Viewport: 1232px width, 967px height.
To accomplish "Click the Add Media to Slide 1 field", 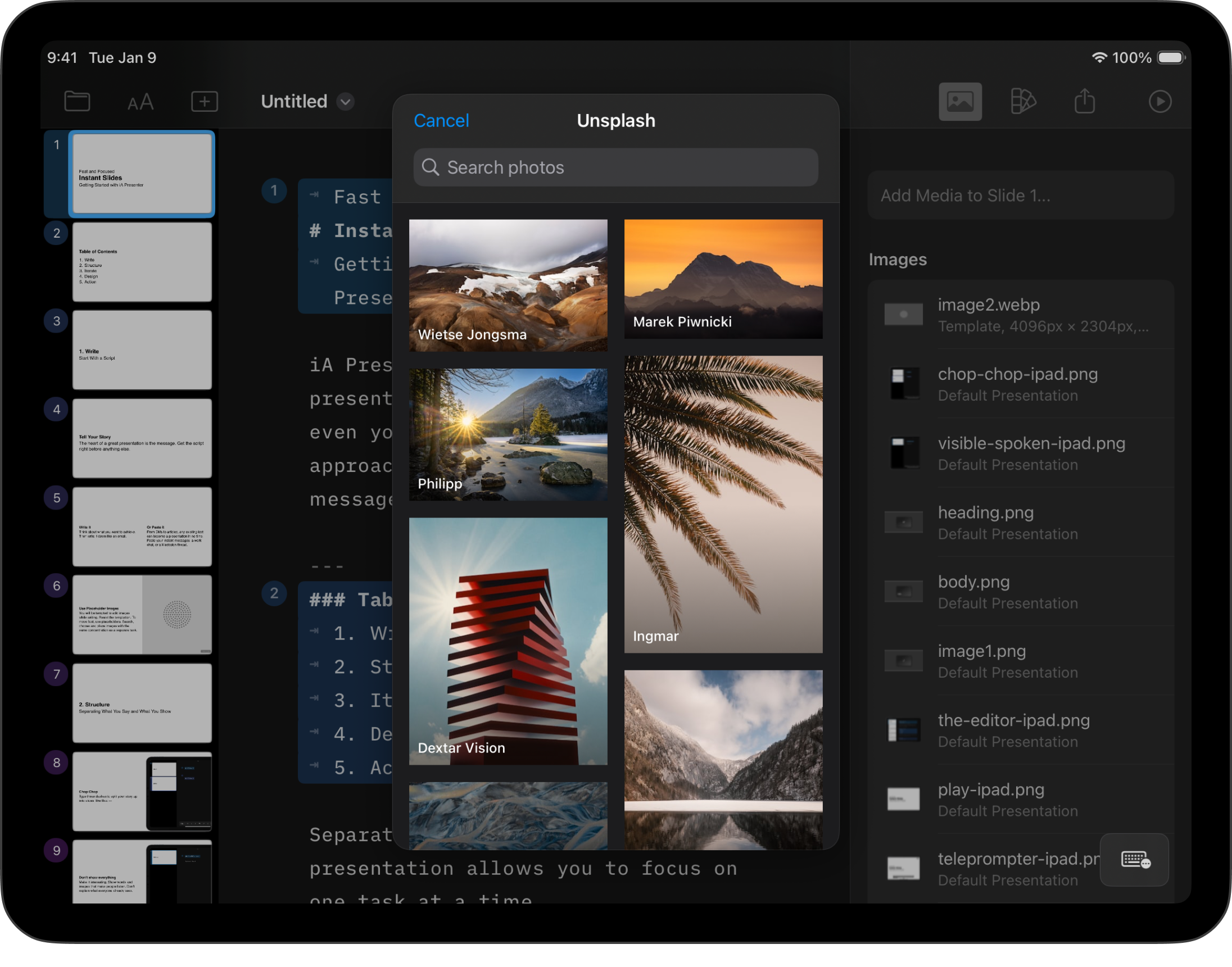I will pos(1020,196).
